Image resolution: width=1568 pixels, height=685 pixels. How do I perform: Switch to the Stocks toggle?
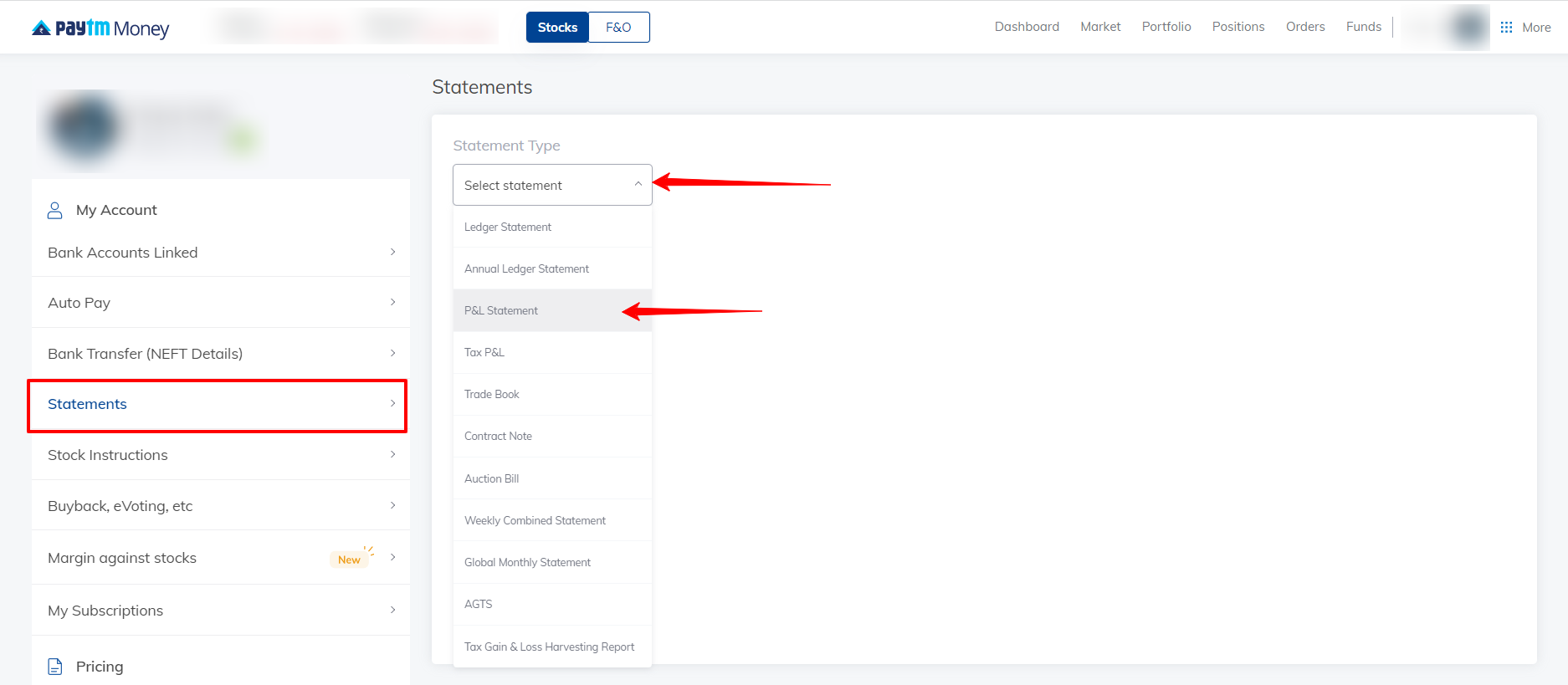click(x=557, y=28)
